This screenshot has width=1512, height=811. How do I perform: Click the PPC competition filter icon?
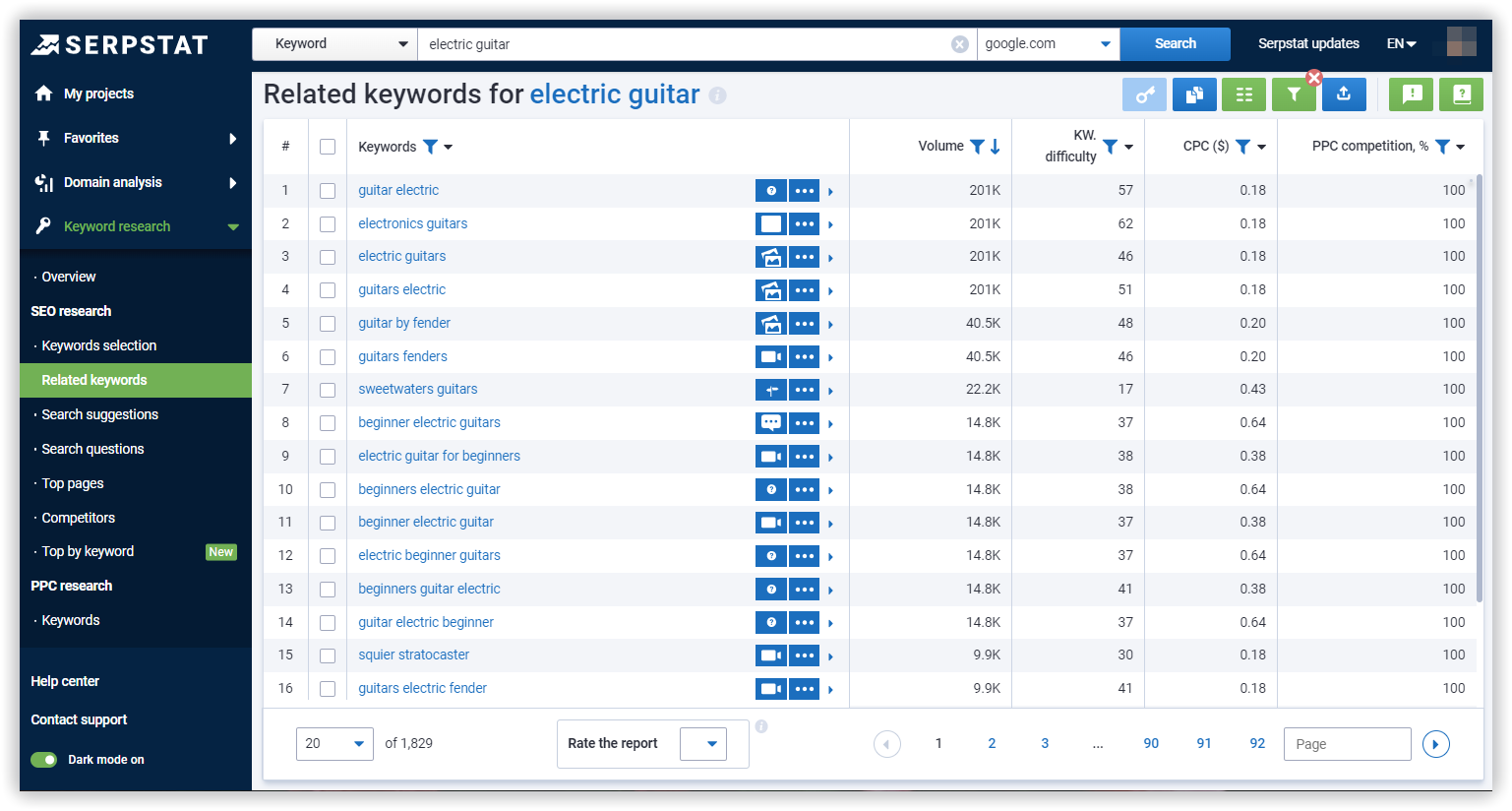point(1442,147)
